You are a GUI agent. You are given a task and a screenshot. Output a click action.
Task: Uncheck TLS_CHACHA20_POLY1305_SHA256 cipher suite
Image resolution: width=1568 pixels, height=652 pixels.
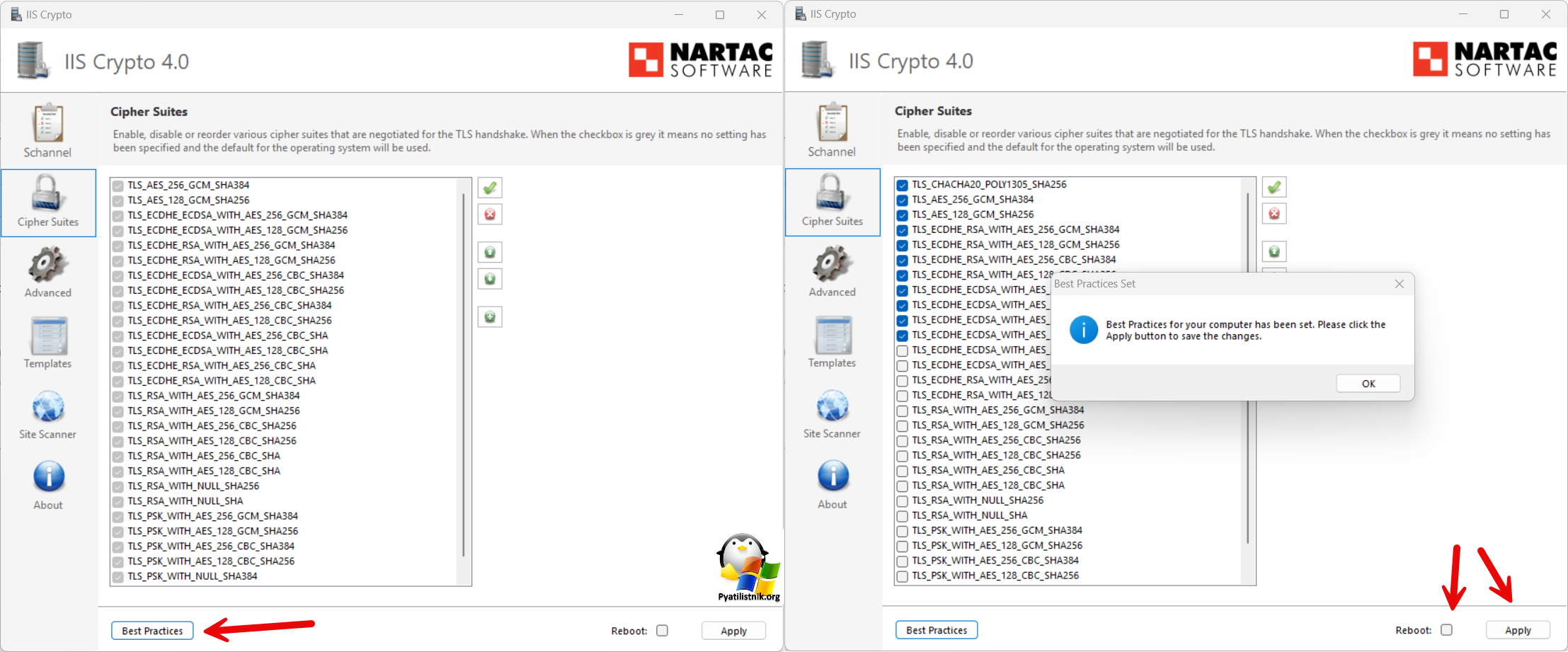pyautogui.click(x=903, y=185)
